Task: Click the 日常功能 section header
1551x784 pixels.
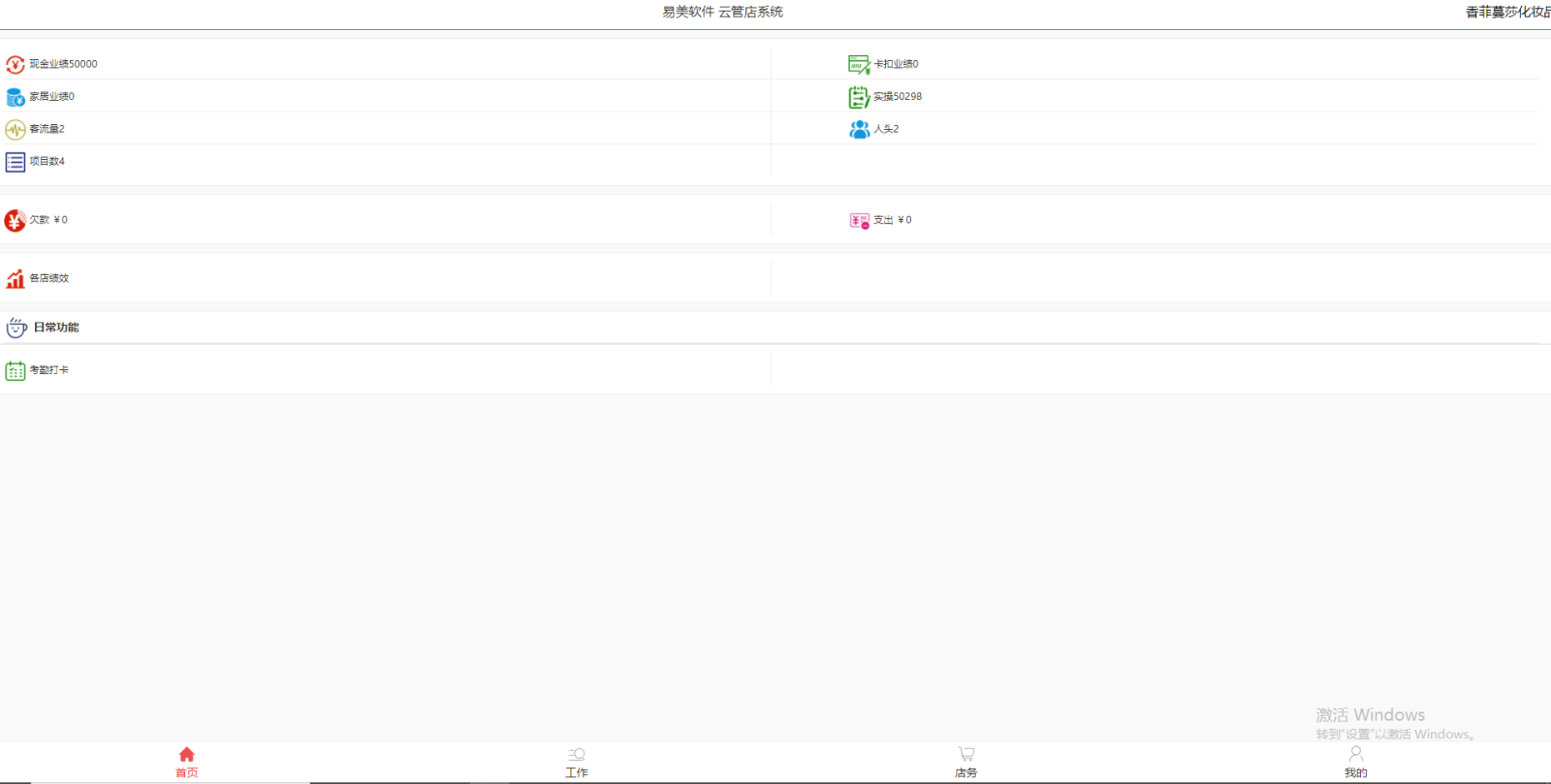Action: (x=56, y=328)
